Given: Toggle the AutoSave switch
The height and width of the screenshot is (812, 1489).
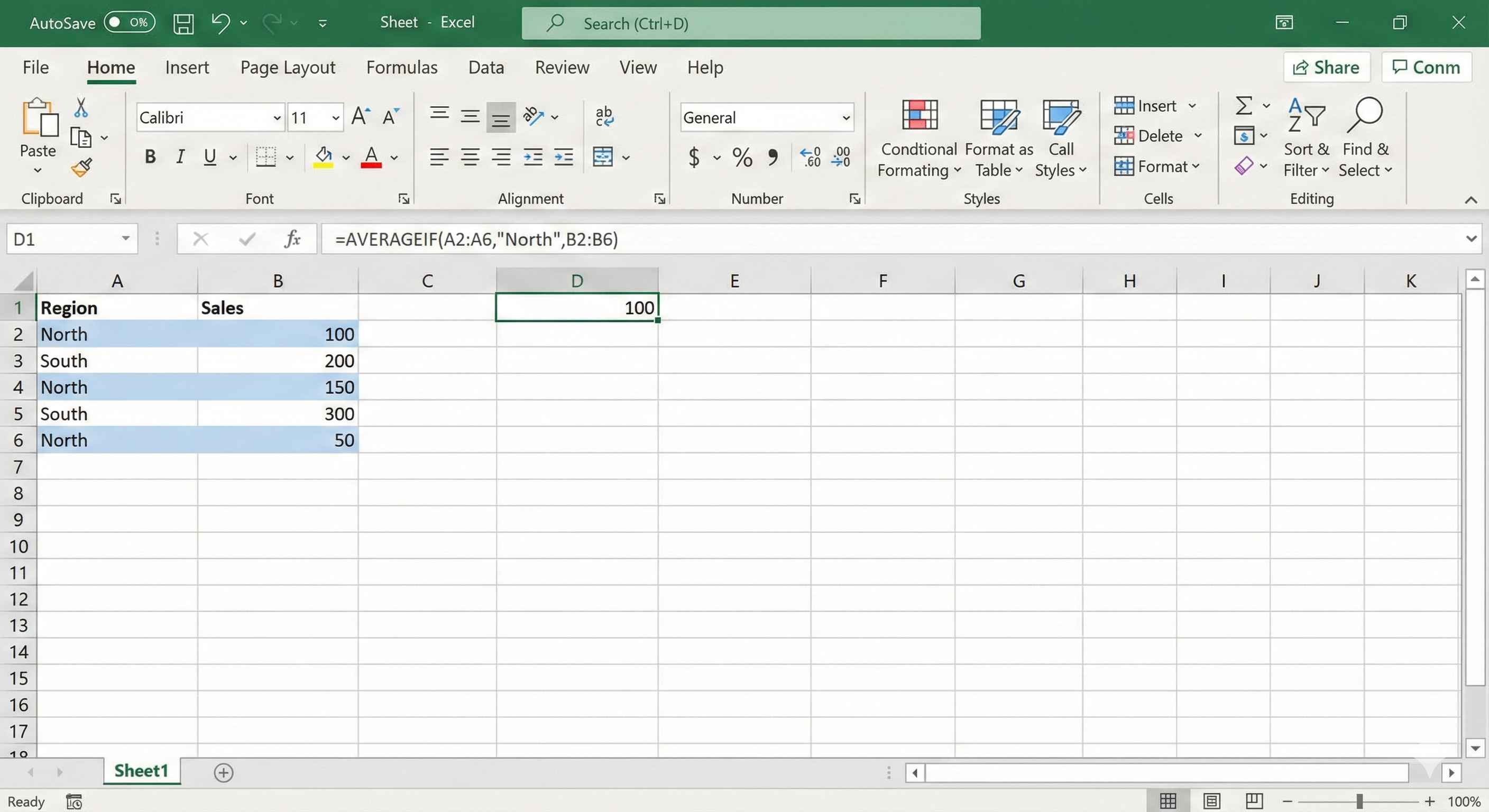Looking at the screenshot, I should point(130,23).
